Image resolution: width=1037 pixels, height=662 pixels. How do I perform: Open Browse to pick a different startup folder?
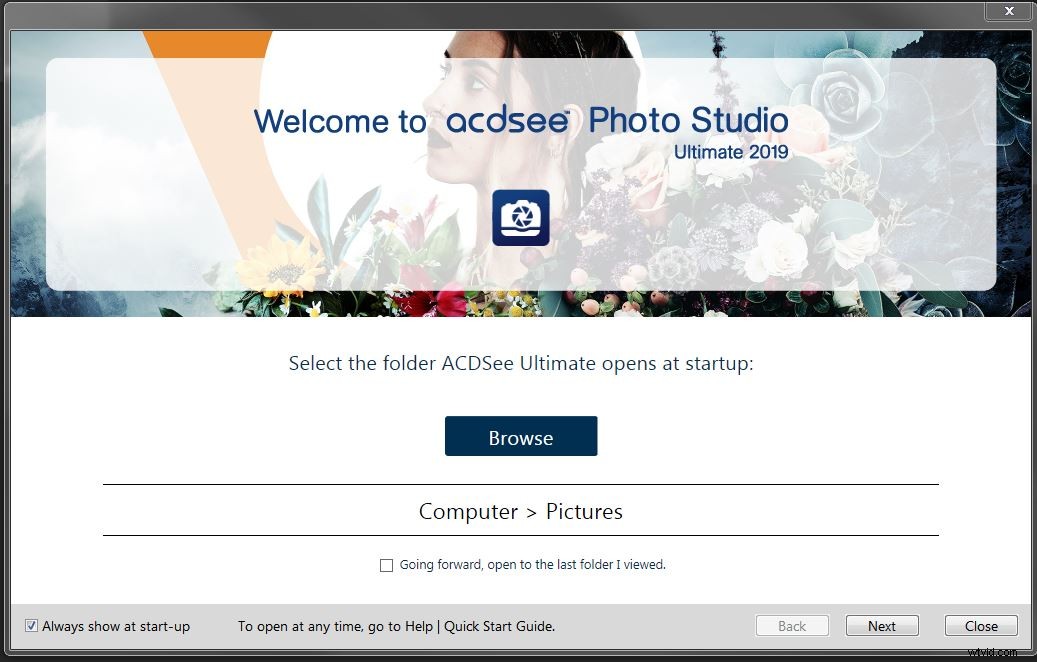520,436
